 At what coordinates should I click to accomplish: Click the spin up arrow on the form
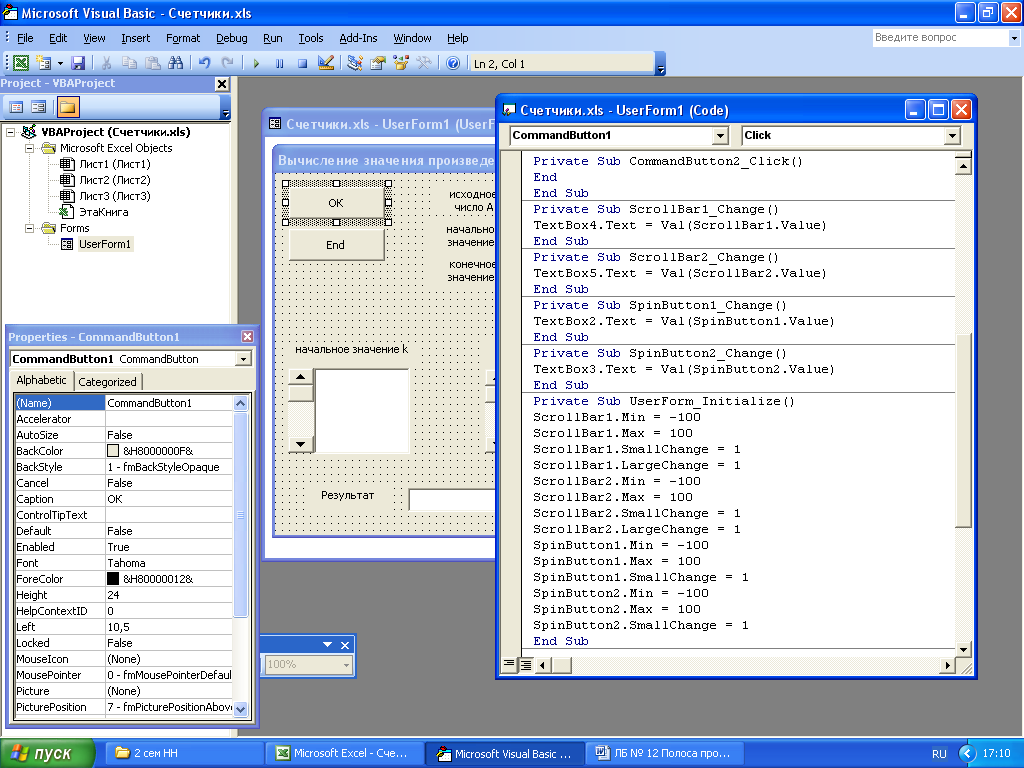[300, 377]
